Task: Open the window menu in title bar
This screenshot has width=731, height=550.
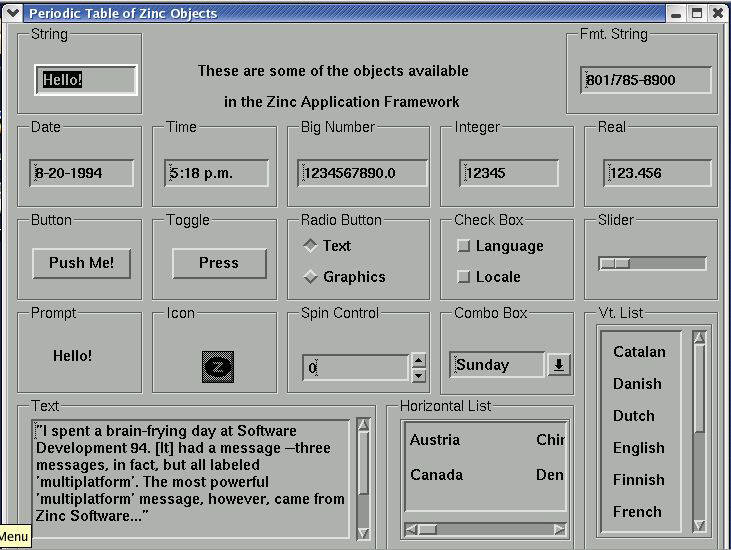Action: tap(12, 13)
